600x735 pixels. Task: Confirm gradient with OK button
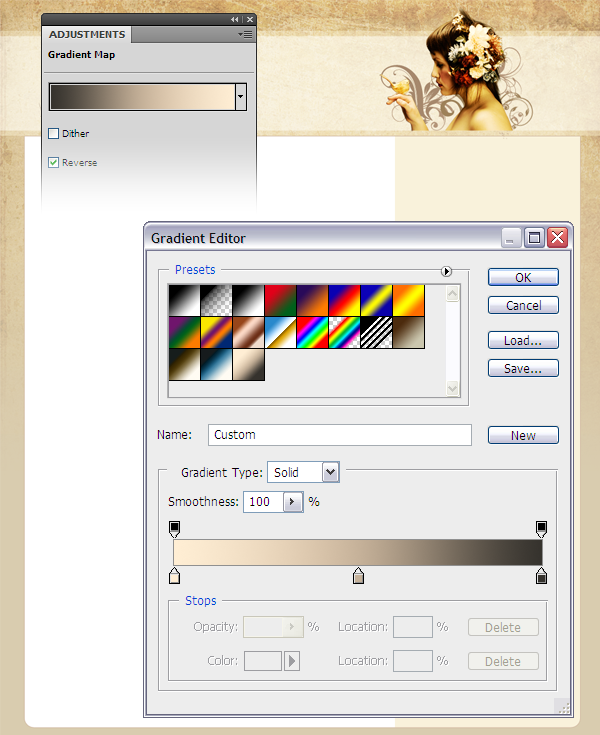(x=523, y=278)
